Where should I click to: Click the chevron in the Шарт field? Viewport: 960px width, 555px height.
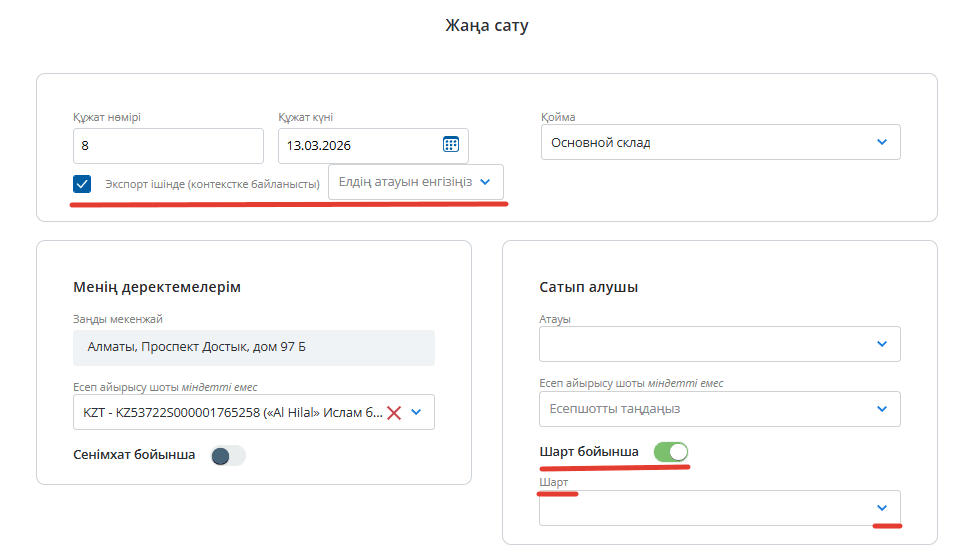pos(881,508)
